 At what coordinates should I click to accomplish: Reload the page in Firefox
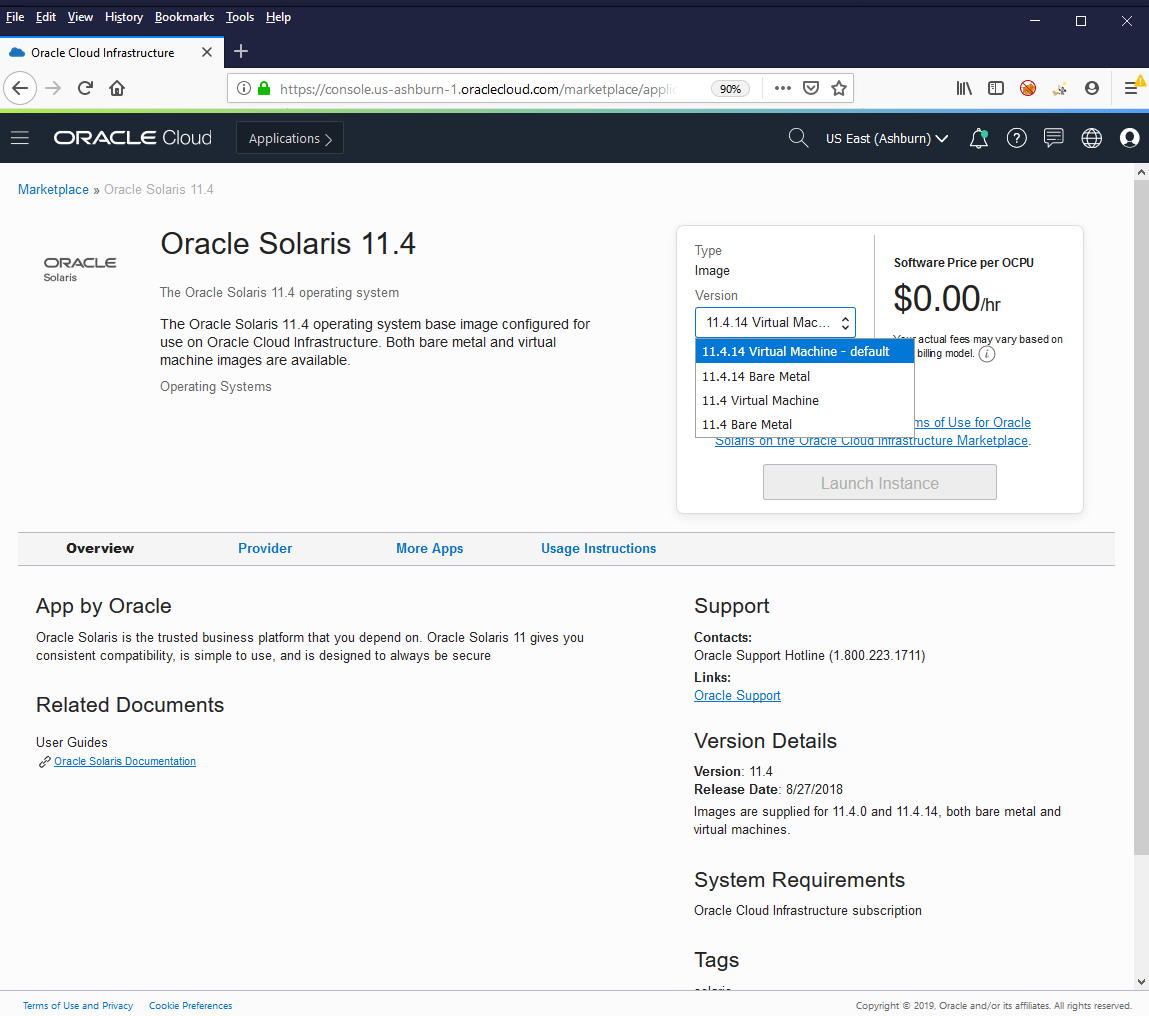(x=85, y=88)
